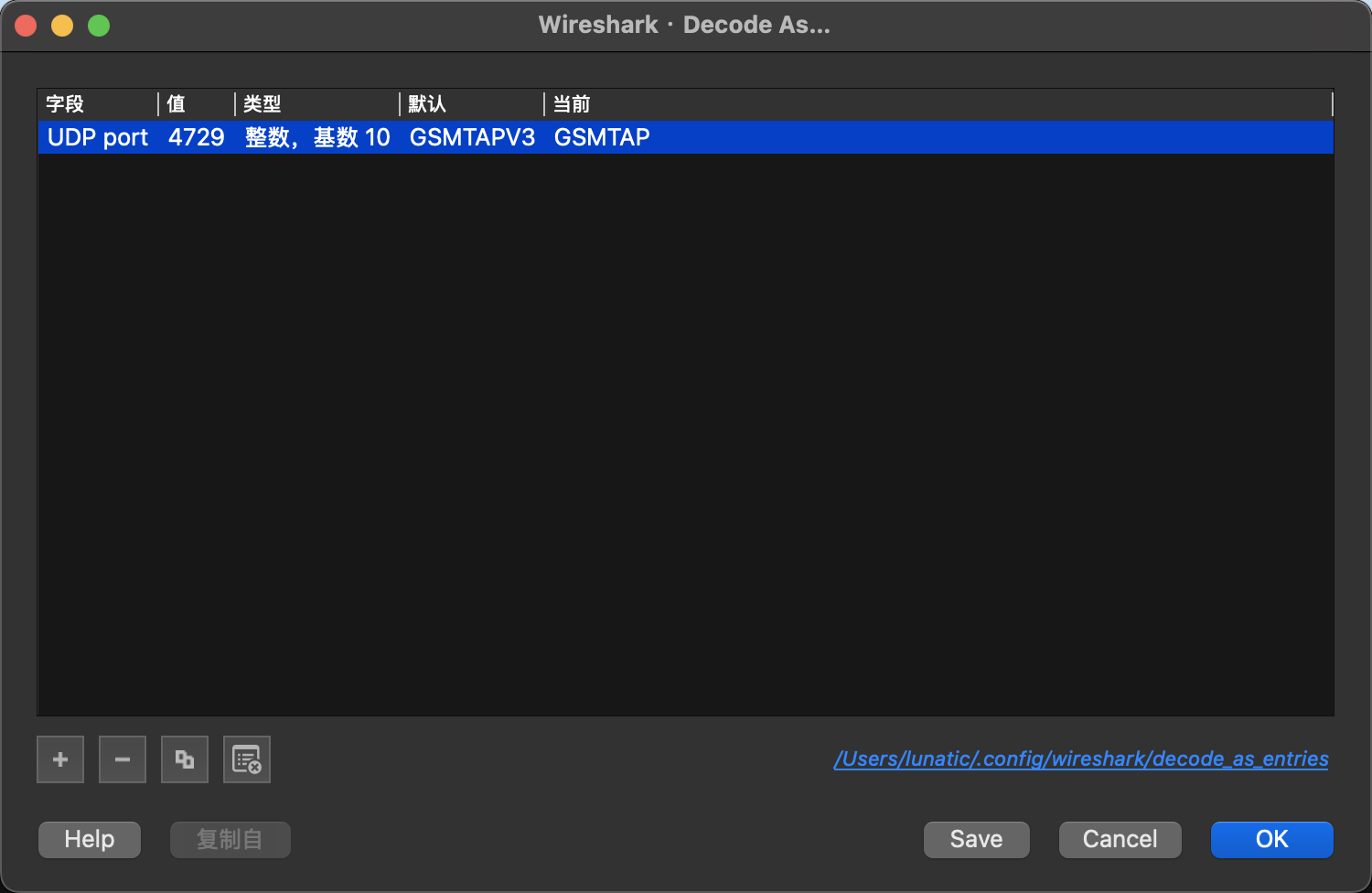Select the 整数, 基数 10 type cell

(x=317, y=137)
